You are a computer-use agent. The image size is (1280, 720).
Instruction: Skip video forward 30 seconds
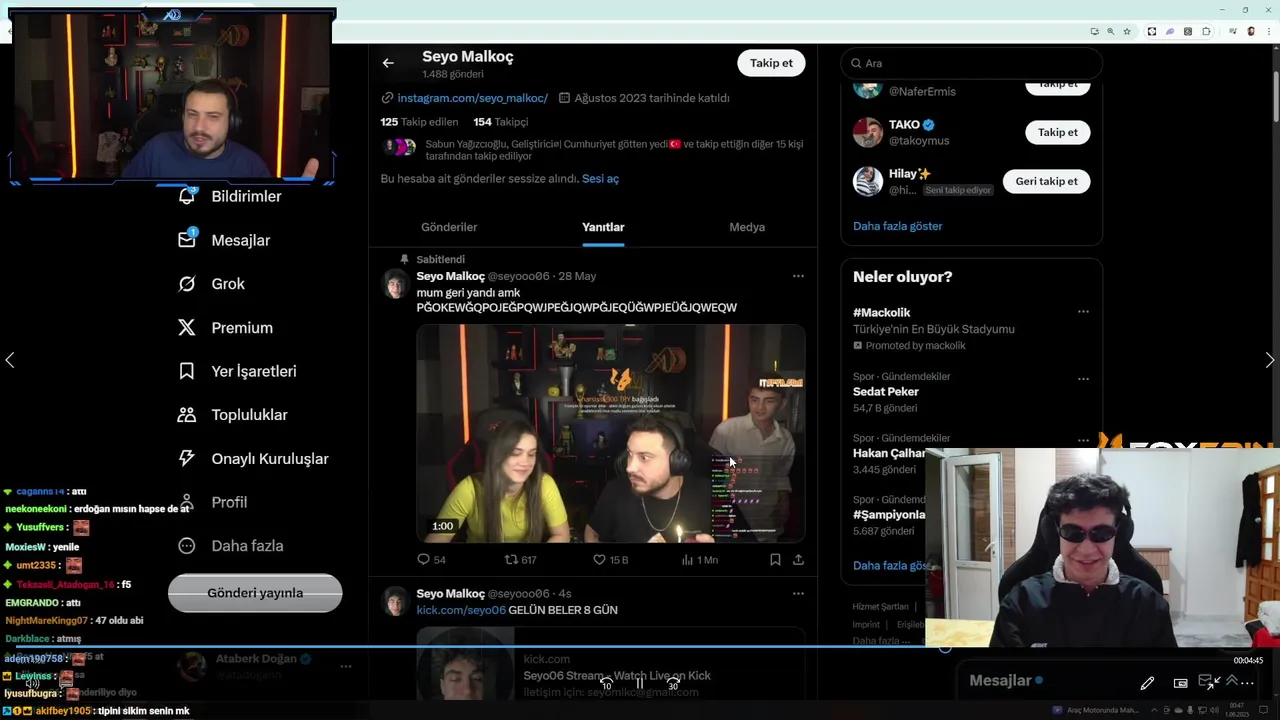(673, 684)
